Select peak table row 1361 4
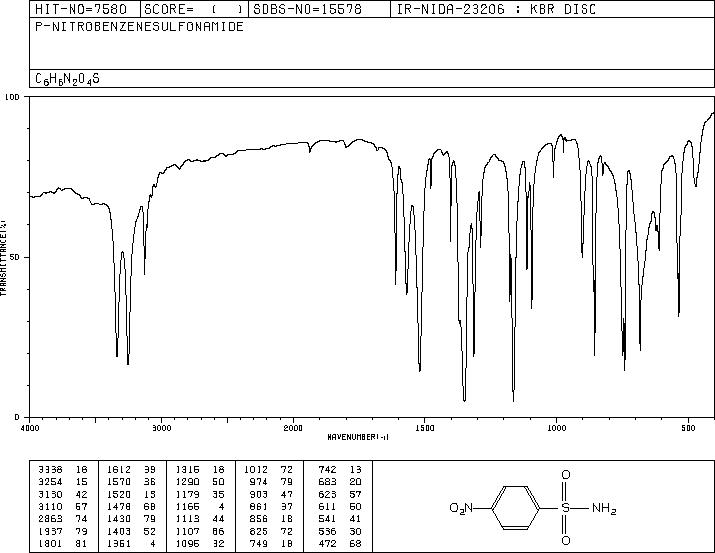The image size is (715, 553). pyautogui.click(x=132, y=544)
